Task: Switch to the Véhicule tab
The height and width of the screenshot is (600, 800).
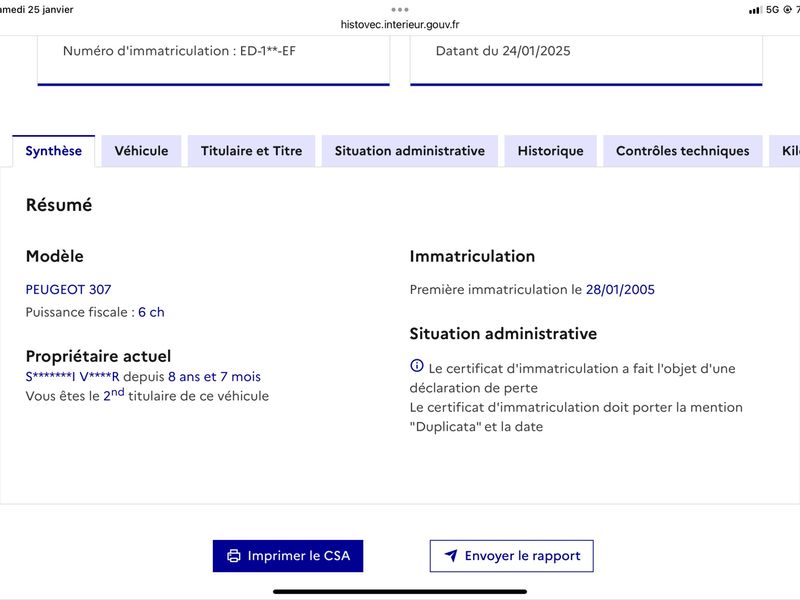Action: (x=141, y=151)
